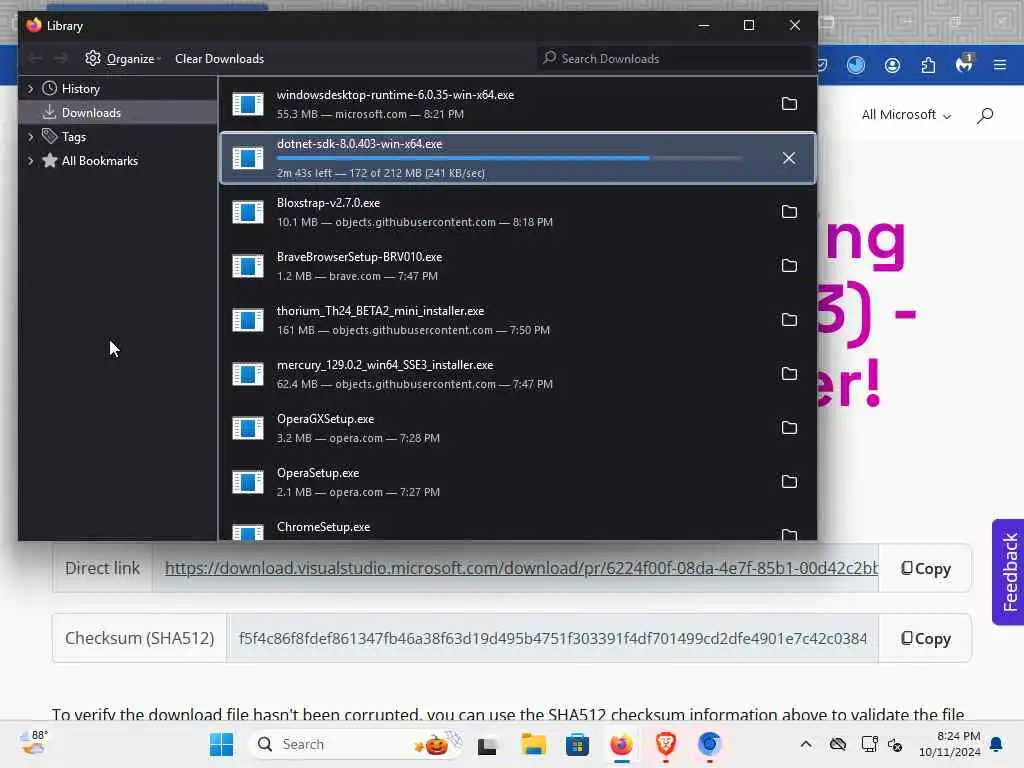Focus the Search Downloads field
1024x768 pixels.
click(675, 59)
